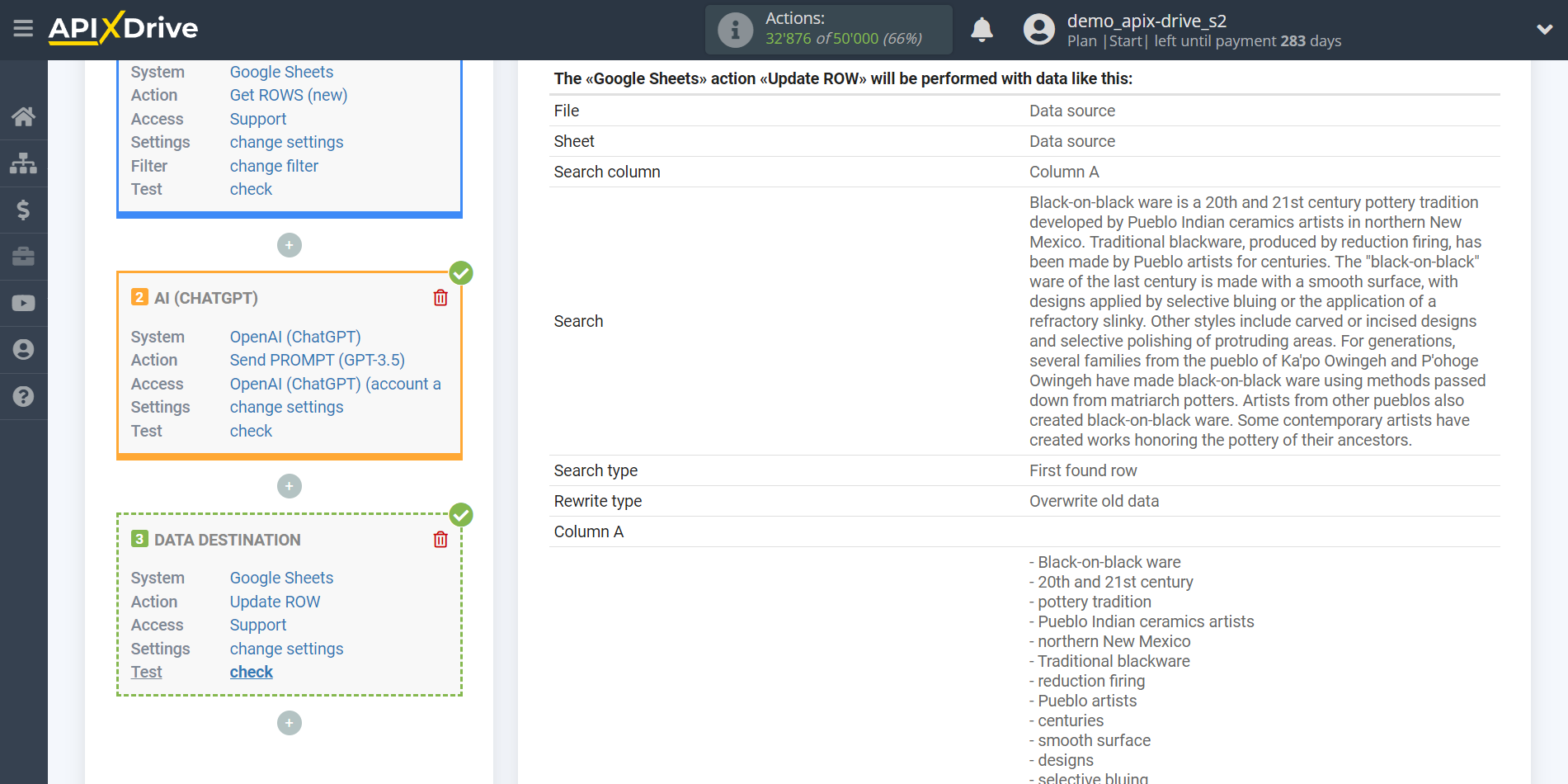Click the DATA DESTINATION block title
This screenshot has height=784, width=1568.
click(x=228, y=540)
